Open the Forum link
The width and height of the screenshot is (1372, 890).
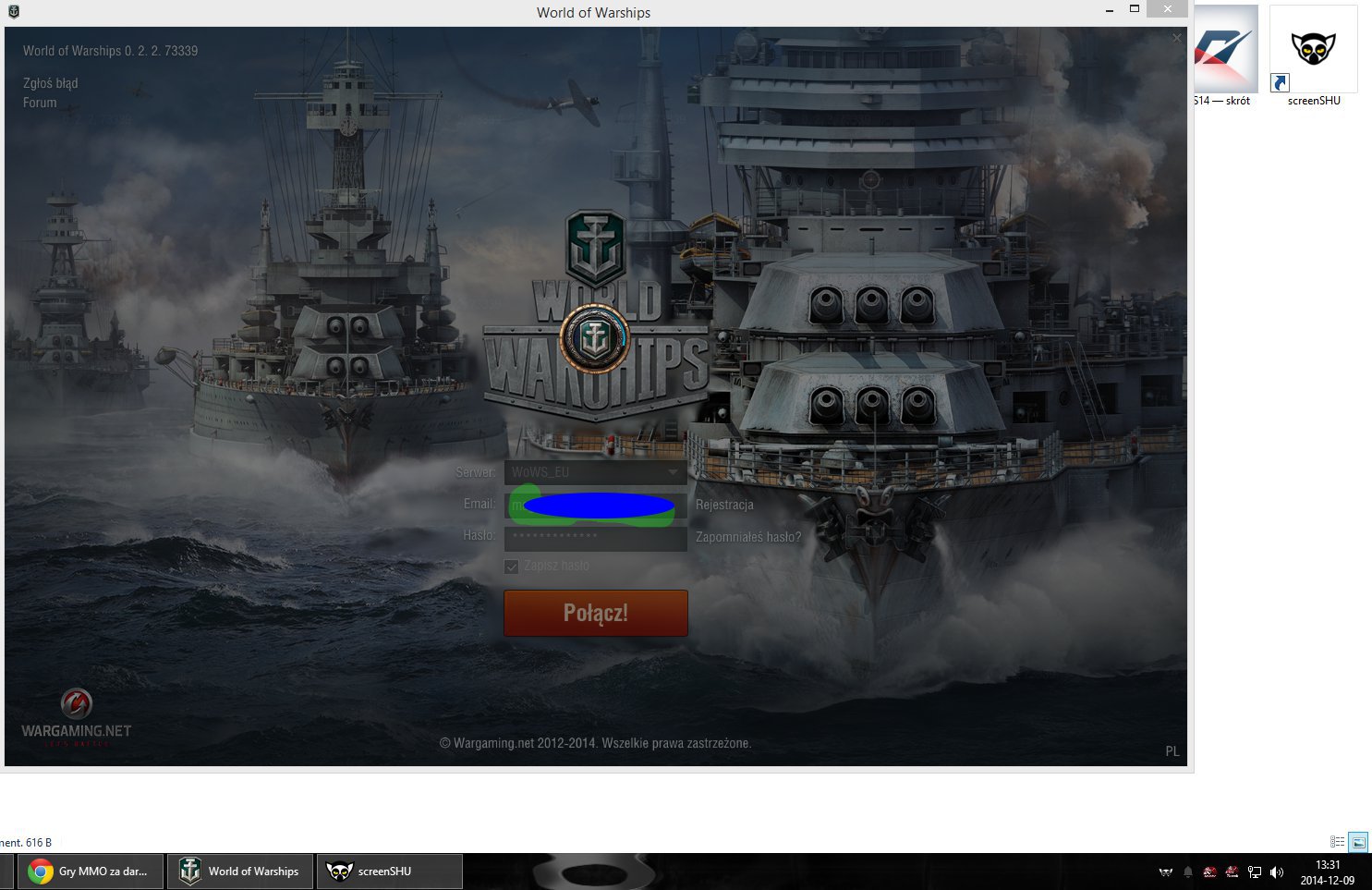[x=40, y=103]
